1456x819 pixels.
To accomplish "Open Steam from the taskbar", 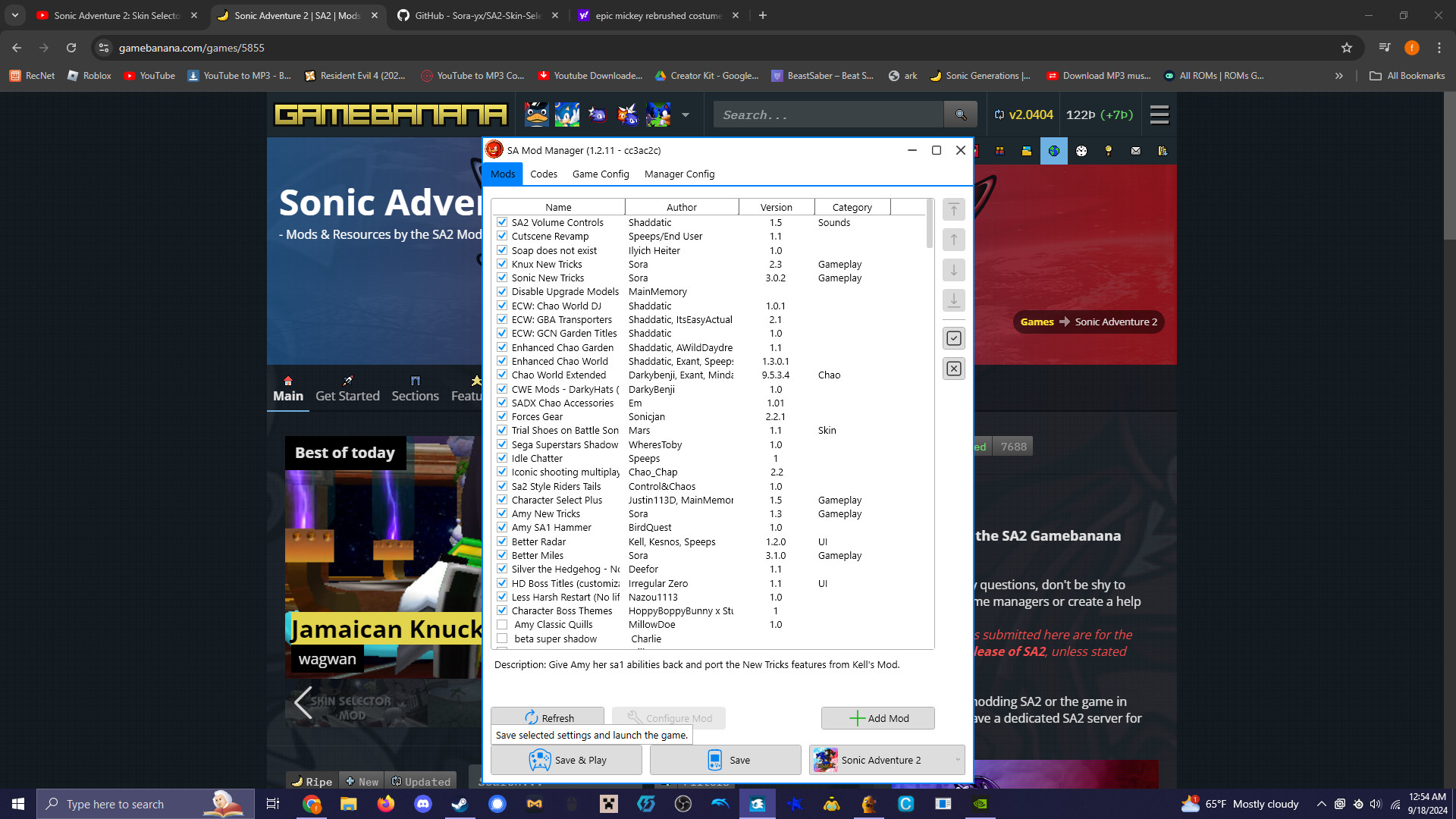I will click(x=460, y=804).
